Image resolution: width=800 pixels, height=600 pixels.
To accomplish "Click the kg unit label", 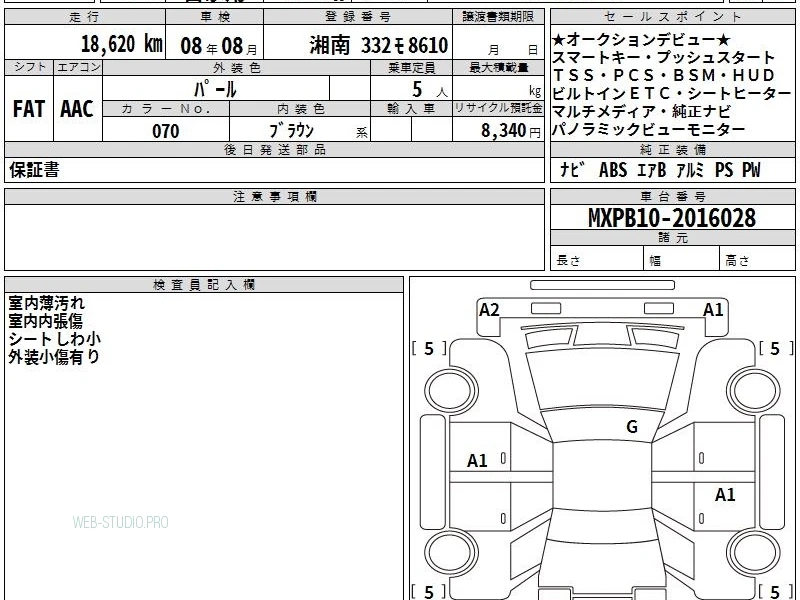I will (x=535, y=91).
